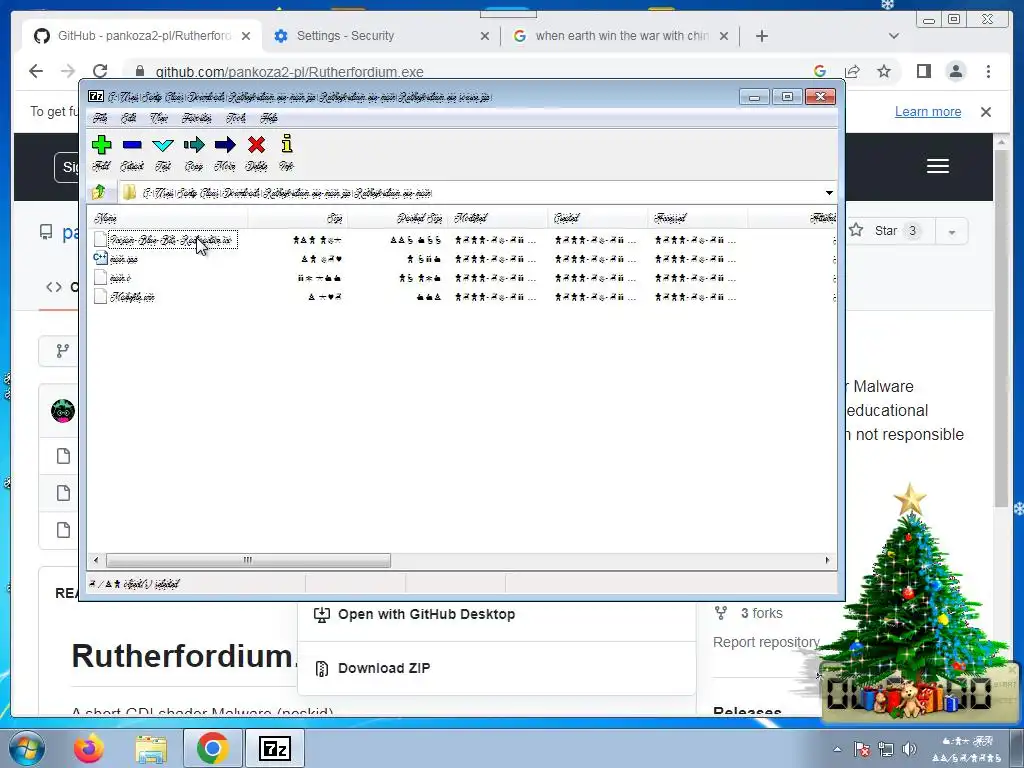Screen dimensions: 1024x768
Task: Sort 7-Zip list by Modified column
Action: point(498,218)
